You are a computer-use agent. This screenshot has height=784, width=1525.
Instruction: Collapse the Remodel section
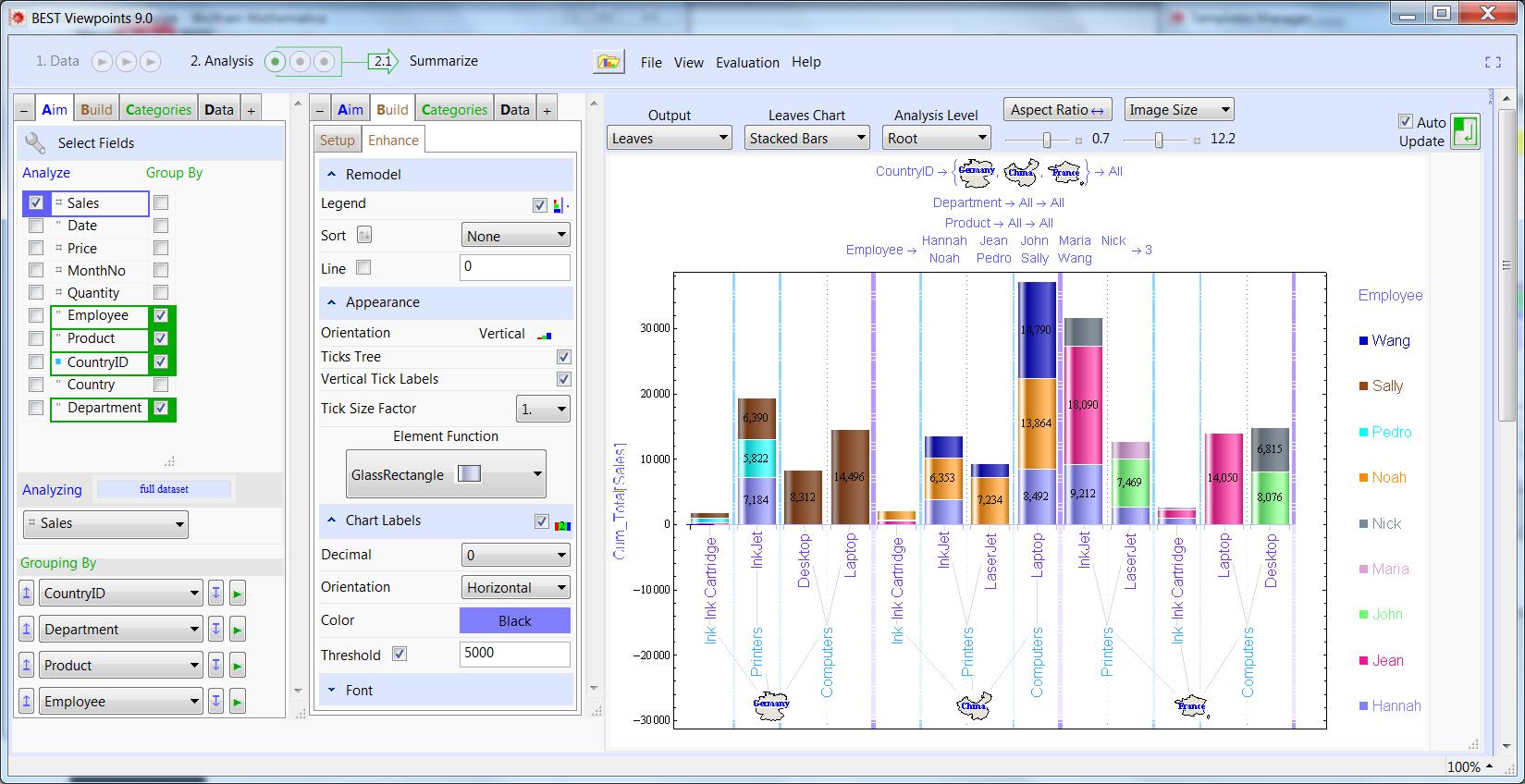[330, 174]
